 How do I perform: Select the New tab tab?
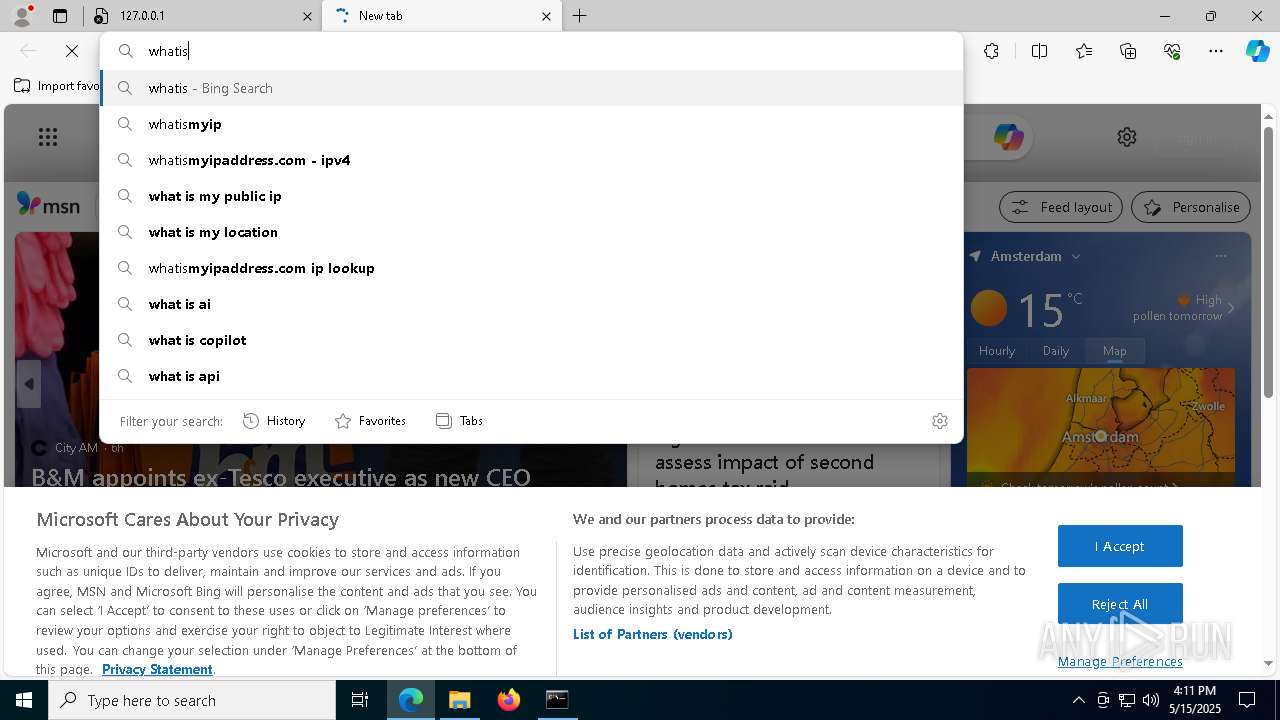(x=443, y=16)
